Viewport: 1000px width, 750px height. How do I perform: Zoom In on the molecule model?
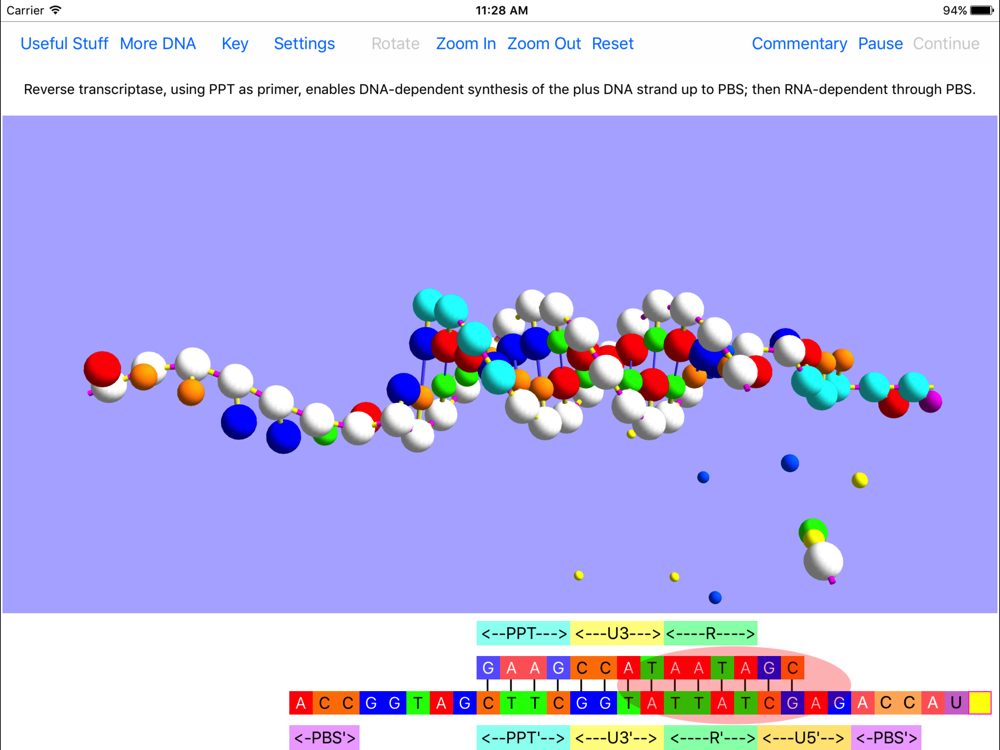point(466,43)
